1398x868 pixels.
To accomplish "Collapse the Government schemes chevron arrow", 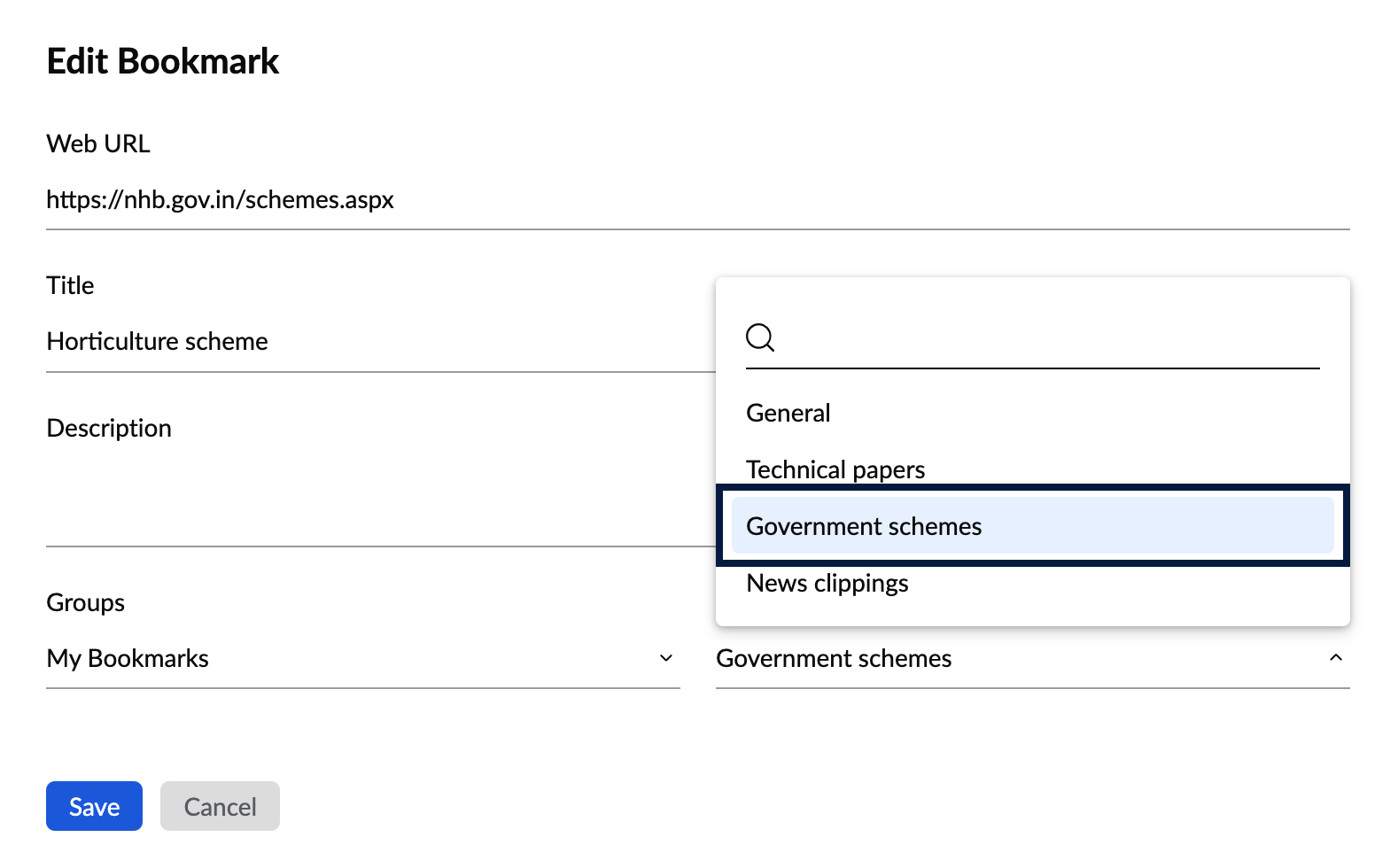I will coord(1336,657).
